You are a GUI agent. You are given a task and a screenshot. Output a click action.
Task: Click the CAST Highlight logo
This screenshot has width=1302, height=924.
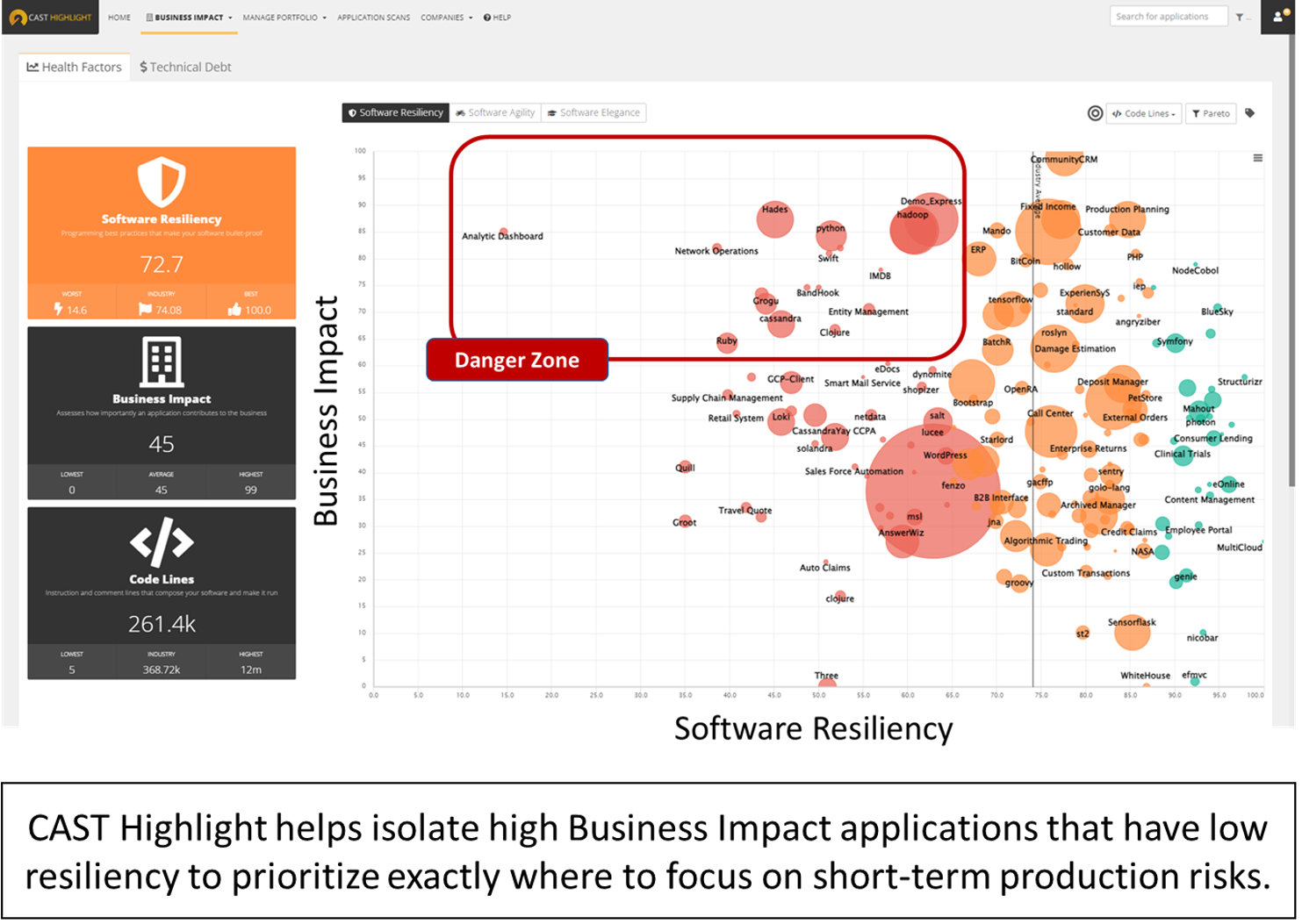[x=50, y=17]
